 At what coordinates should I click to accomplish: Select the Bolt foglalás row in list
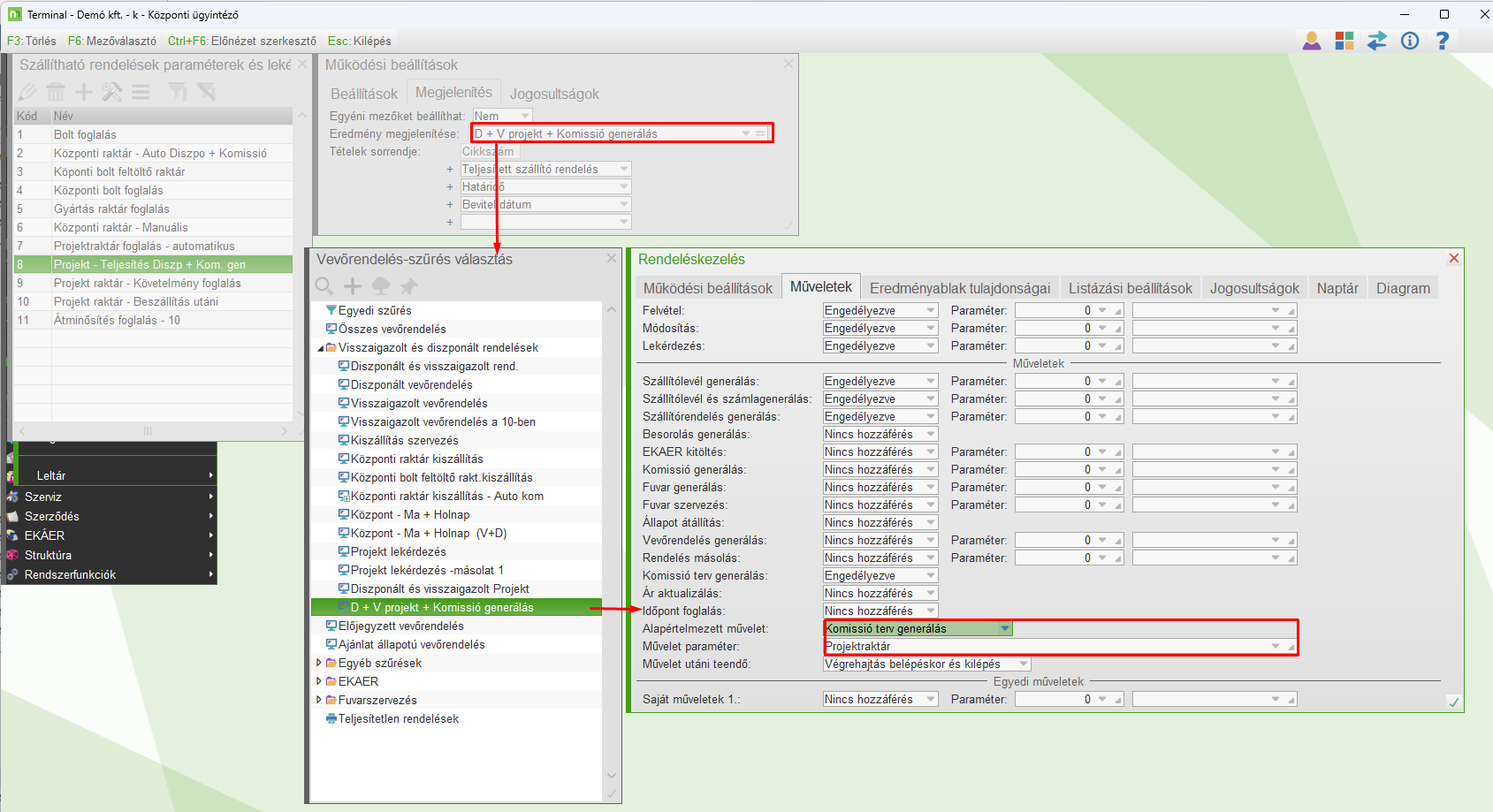point(85,134)
